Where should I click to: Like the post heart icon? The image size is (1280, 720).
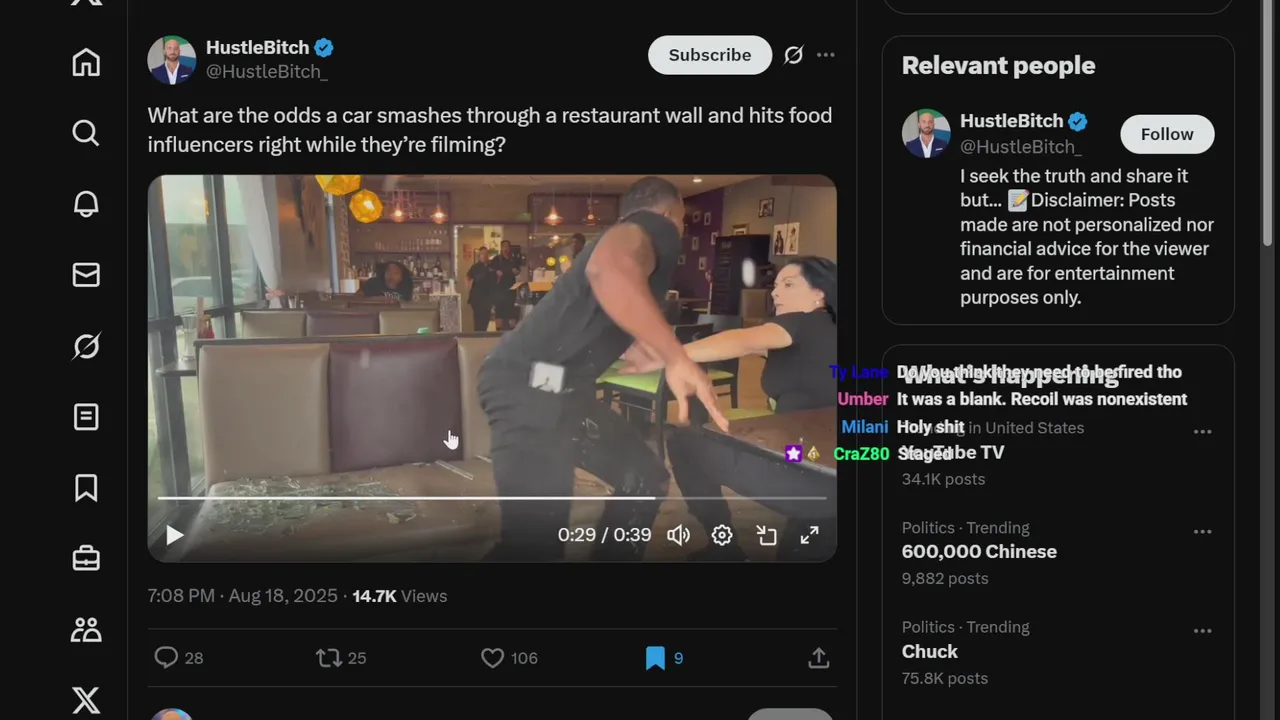point(509,658)
